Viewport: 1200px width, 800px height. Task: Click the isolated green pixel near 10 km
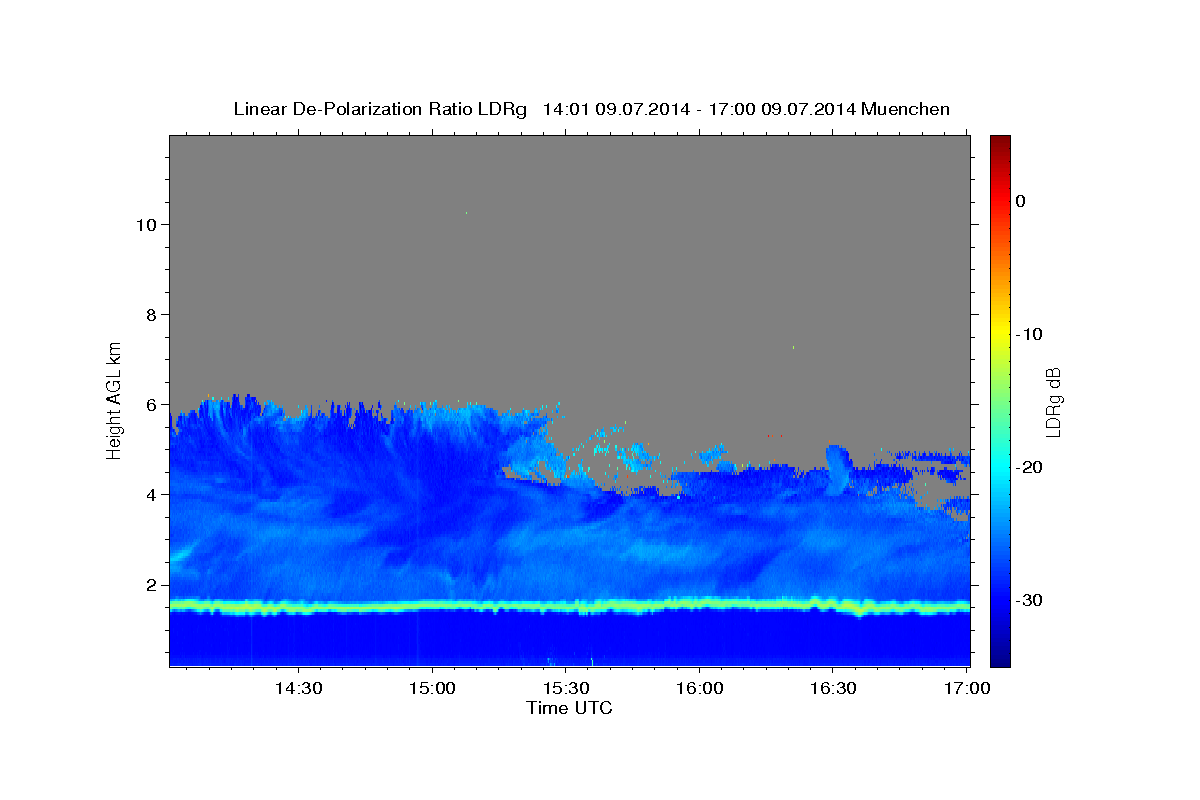click(x=466, y=212)
